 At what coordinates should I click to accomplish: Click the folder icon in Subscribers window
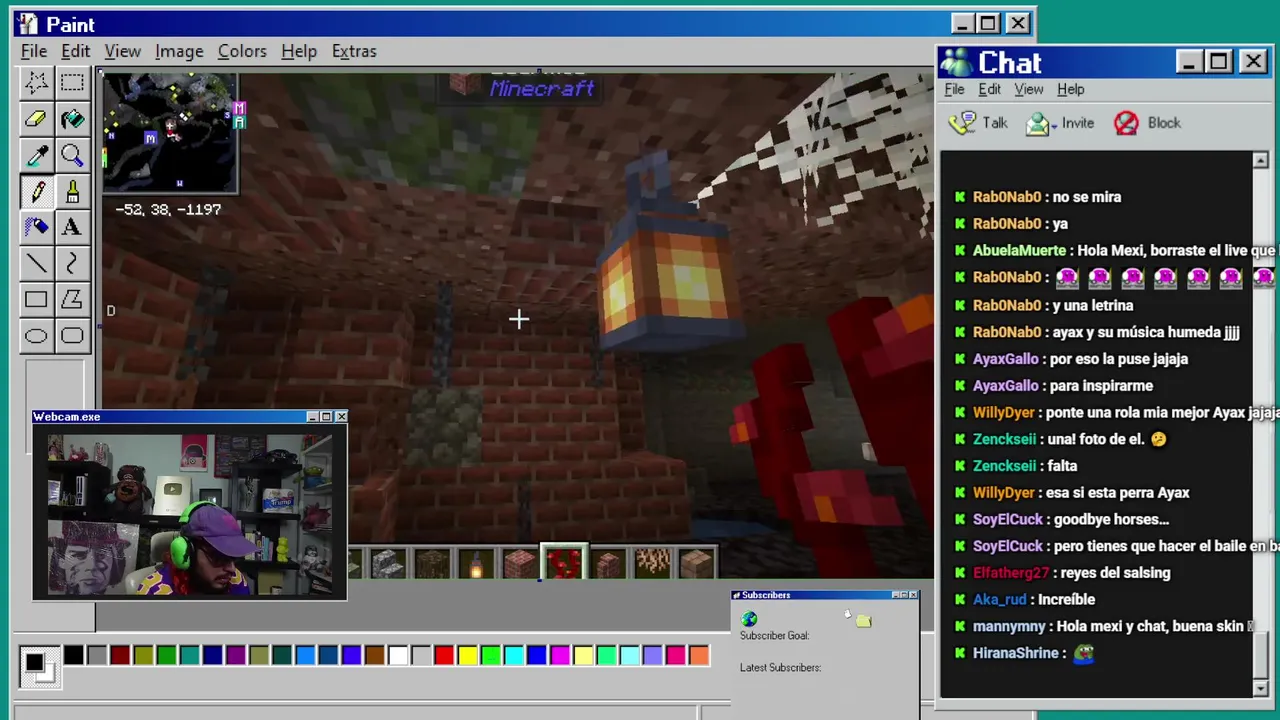pos(863,621)
